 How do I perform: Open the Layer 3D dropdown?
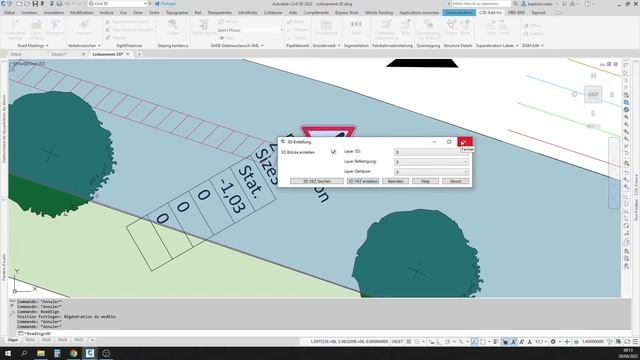coord(431,152)
